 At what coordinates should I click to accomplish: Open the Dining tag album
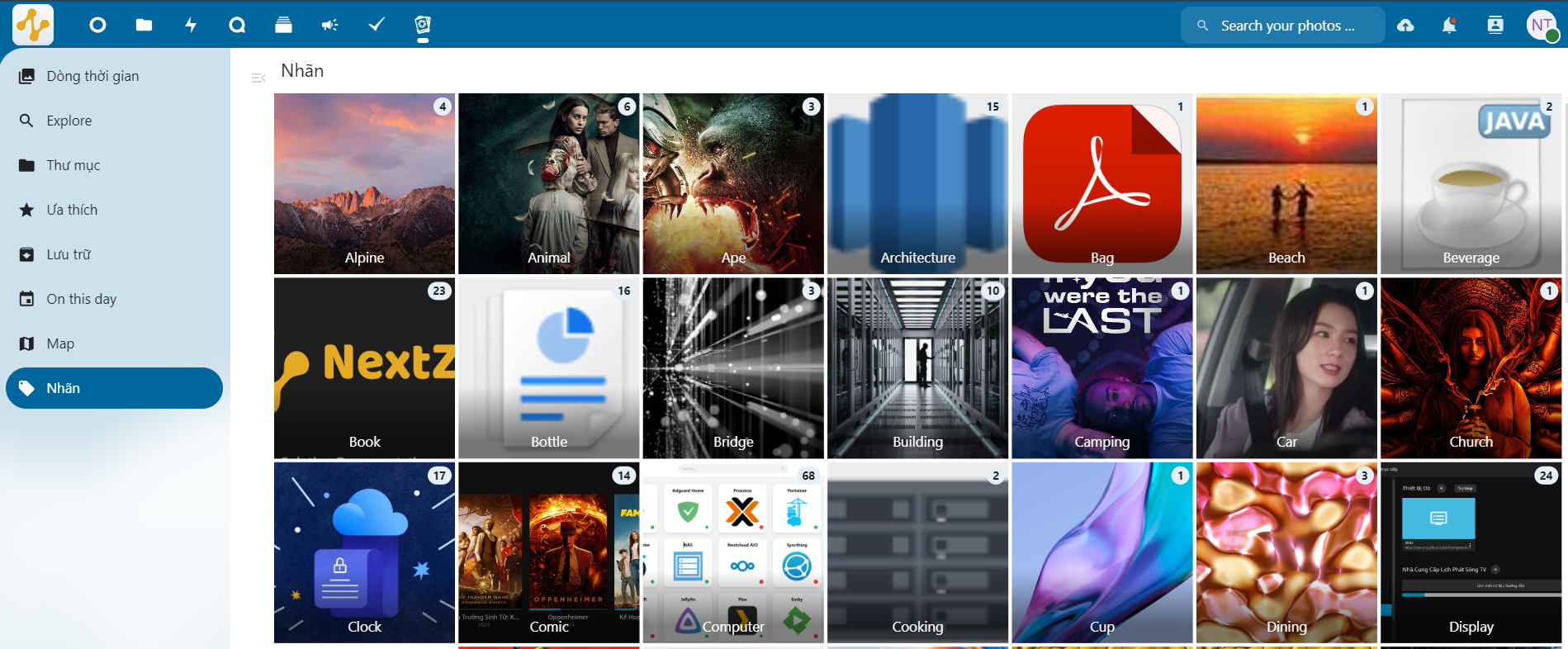[1286, 552]
